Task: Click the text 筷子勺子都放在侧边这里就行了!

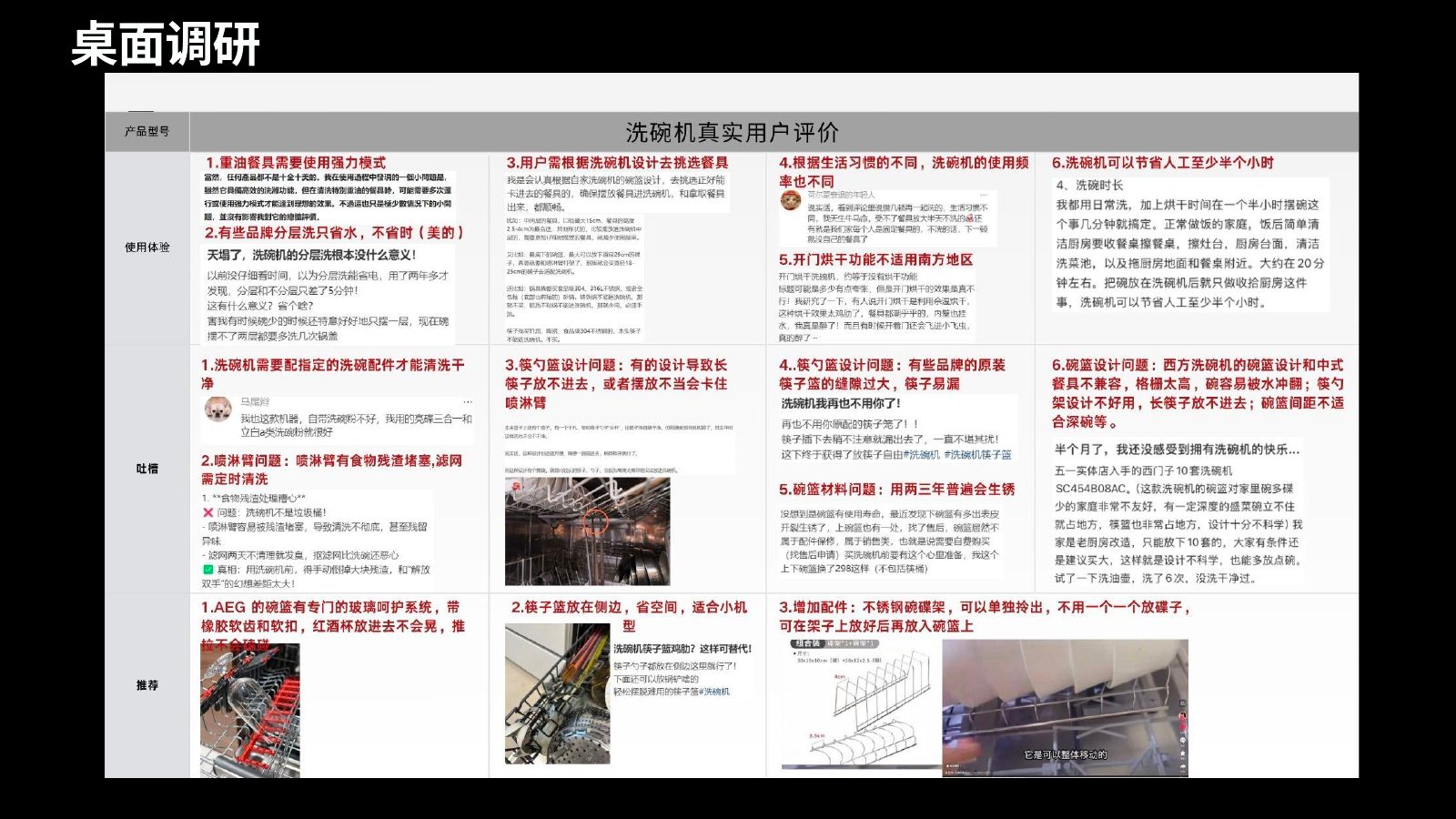Action: [675, 666]
